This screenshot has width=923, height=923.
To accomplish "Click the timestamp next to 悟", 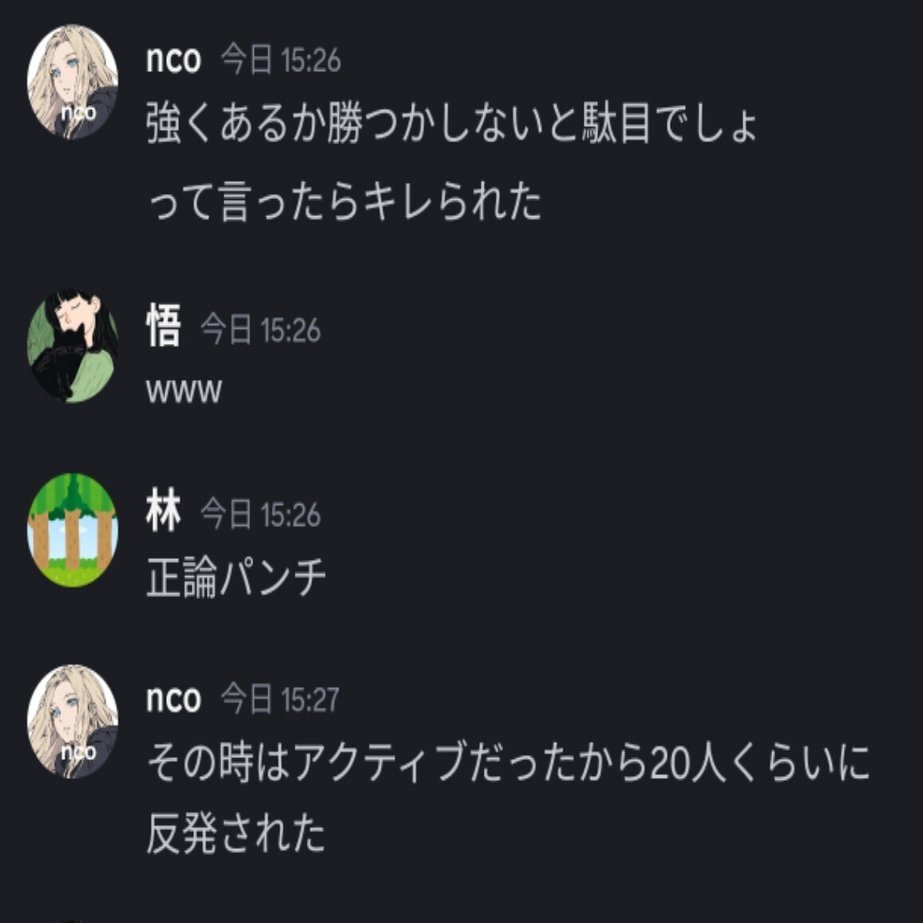I will point(260,330).
